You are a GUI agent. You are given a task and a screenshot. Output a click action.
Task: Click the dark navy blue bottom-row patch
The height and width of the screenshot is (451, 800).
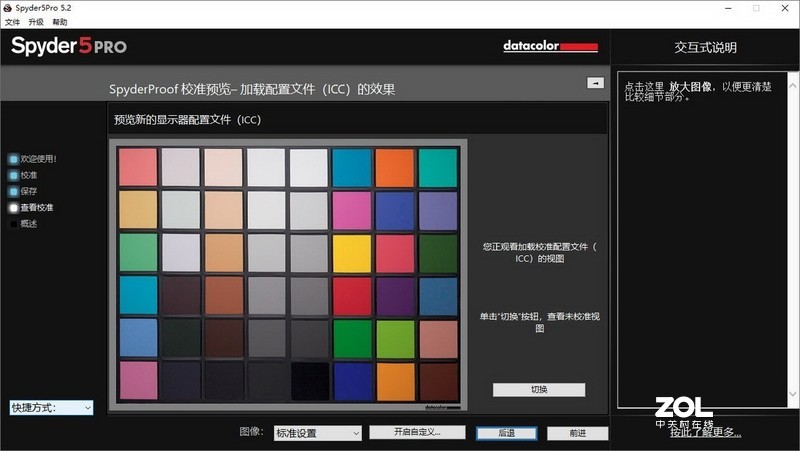(x=352, y=382)
